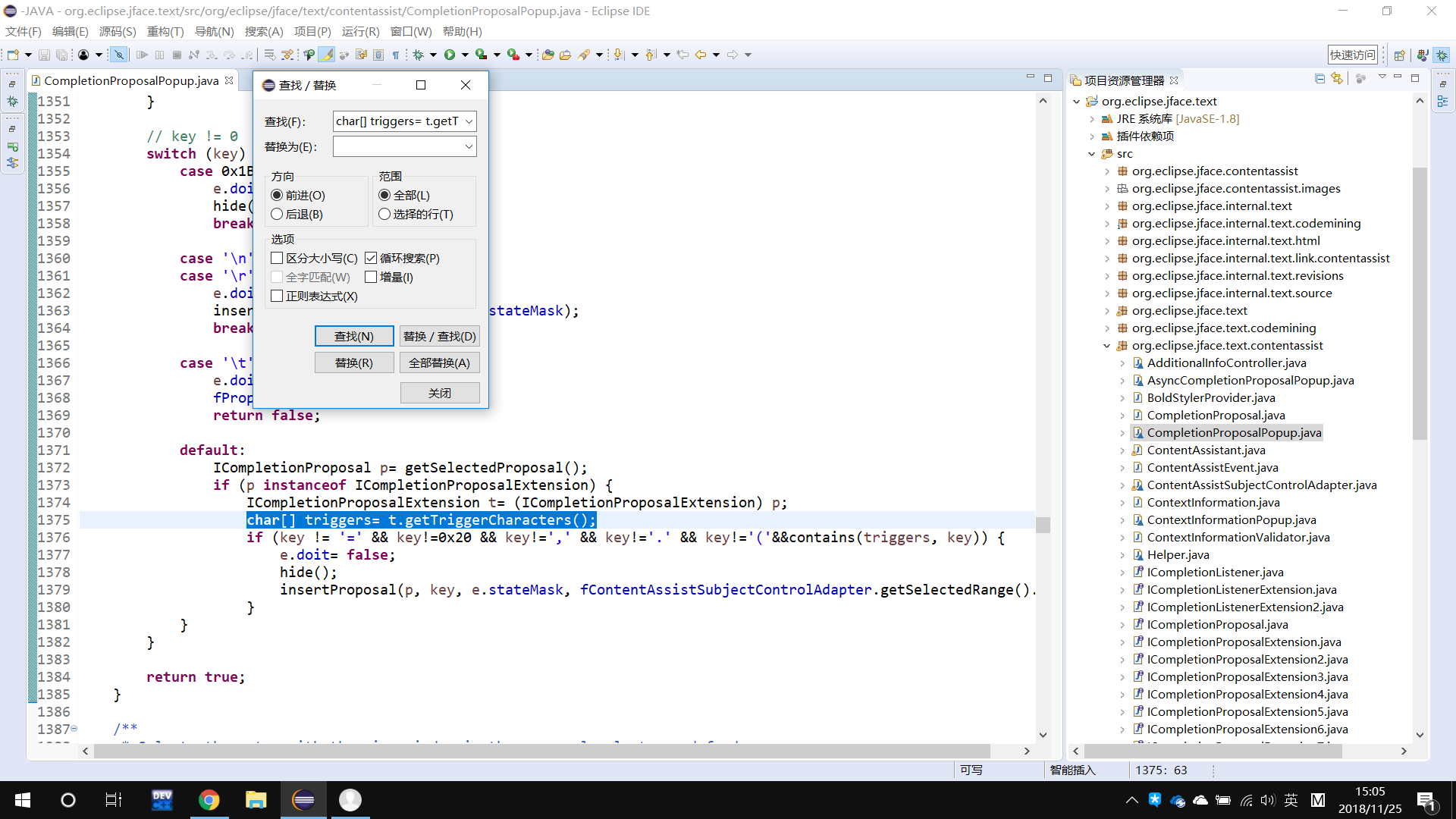Expand the JRE system library node

pyautogui.click(x=1092, y=119)
